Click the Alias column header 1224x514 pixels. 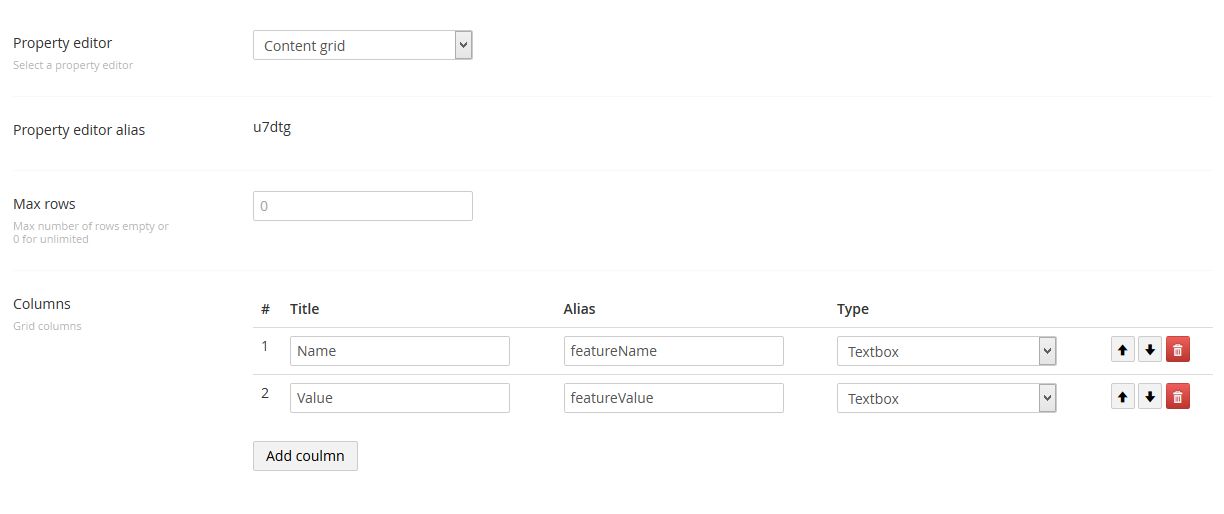click(x=579, y=309)
